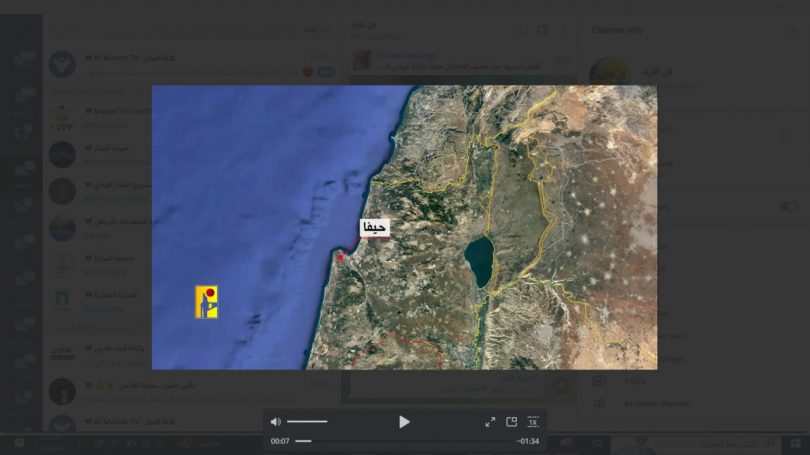The width and height of the screenshot is (810, 455).
Task: Search within the open Telegram channel
Action: 518,30
